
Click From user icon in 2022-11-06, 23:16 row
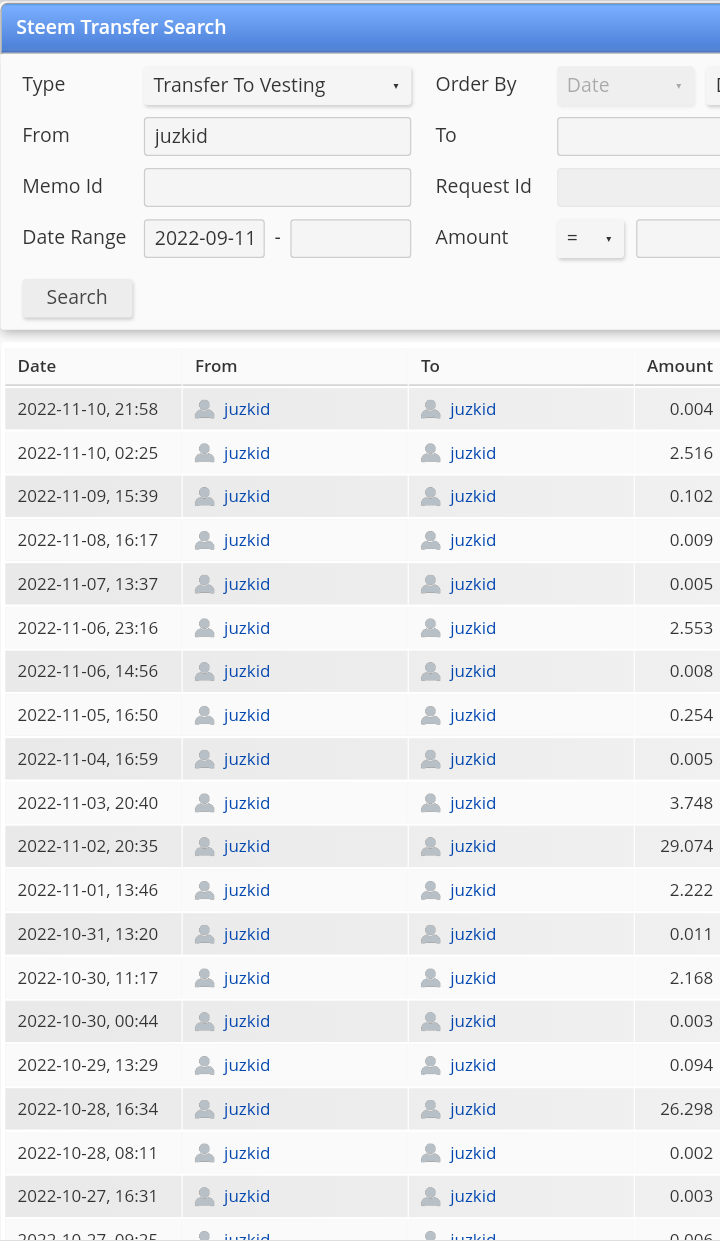click(x=205, y=628)
